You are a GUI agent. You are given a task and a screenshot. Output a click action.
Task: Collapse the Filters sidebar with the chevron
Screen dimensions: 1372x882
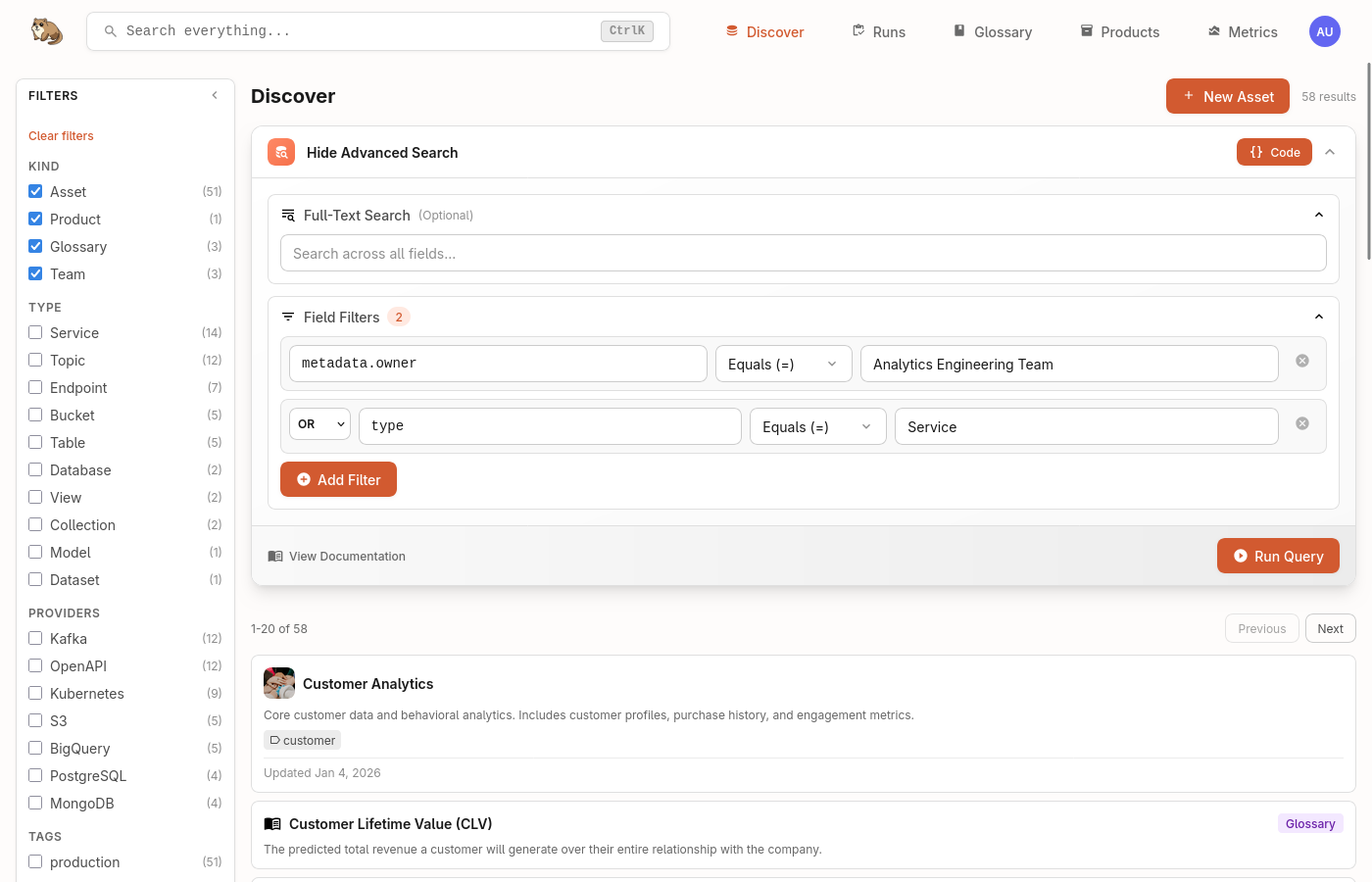[215, 95]
